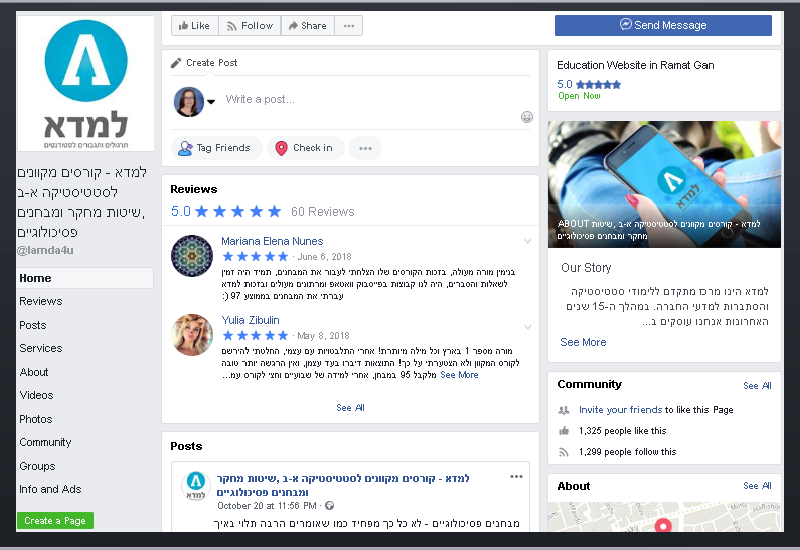Click the @lamda4u username

[45, 250]
